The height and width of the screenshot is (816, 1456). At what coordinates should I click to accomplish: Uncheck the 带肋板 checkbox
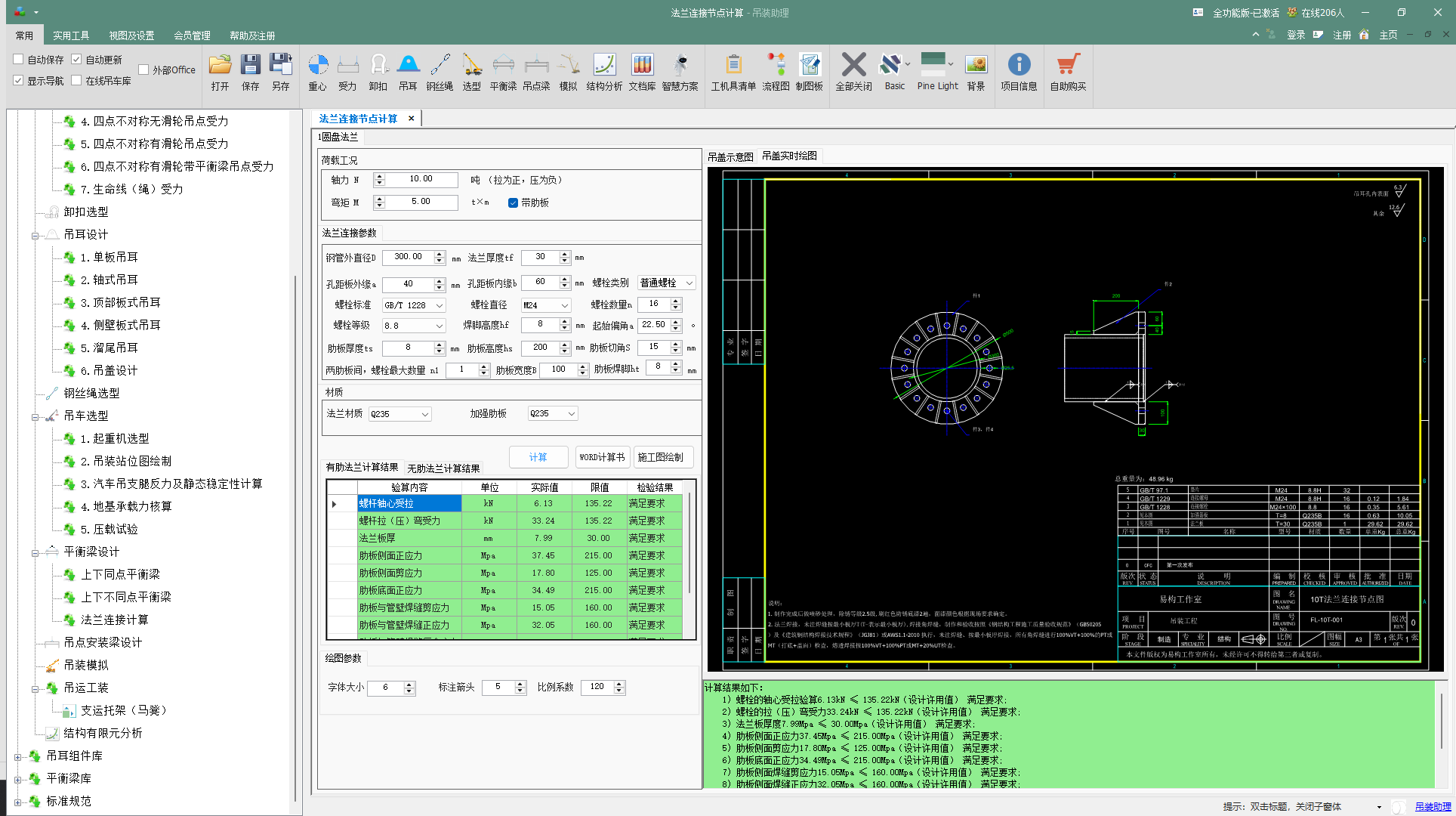coord(514,202)
